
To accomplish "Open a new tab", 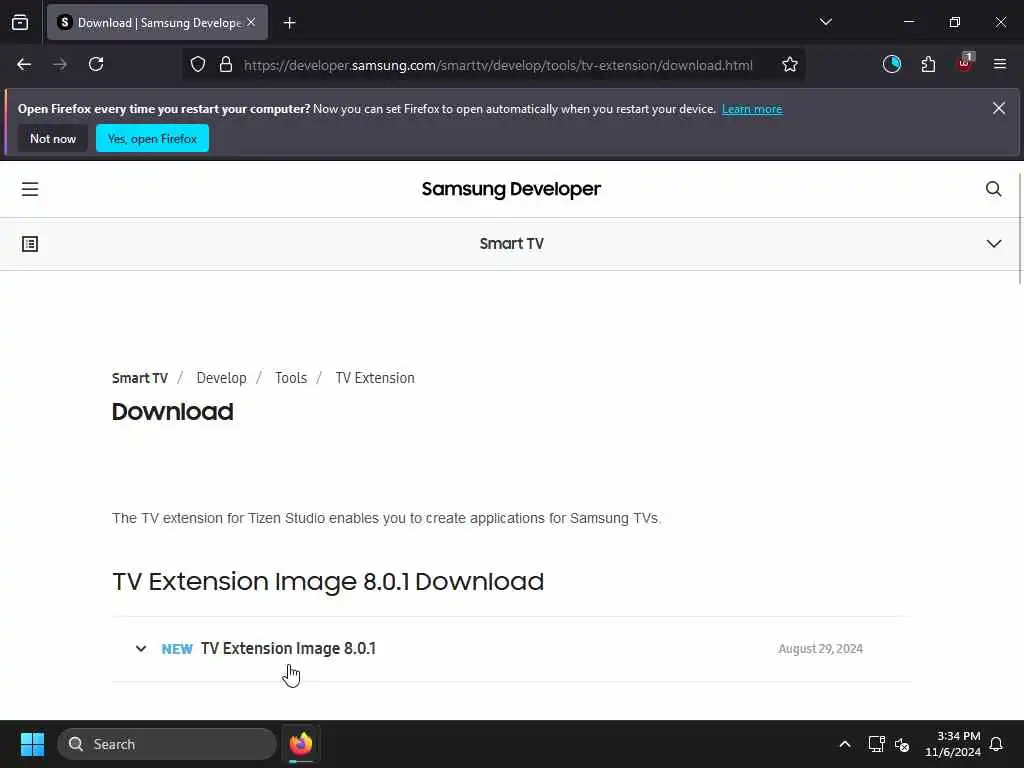I will (289, 23).
